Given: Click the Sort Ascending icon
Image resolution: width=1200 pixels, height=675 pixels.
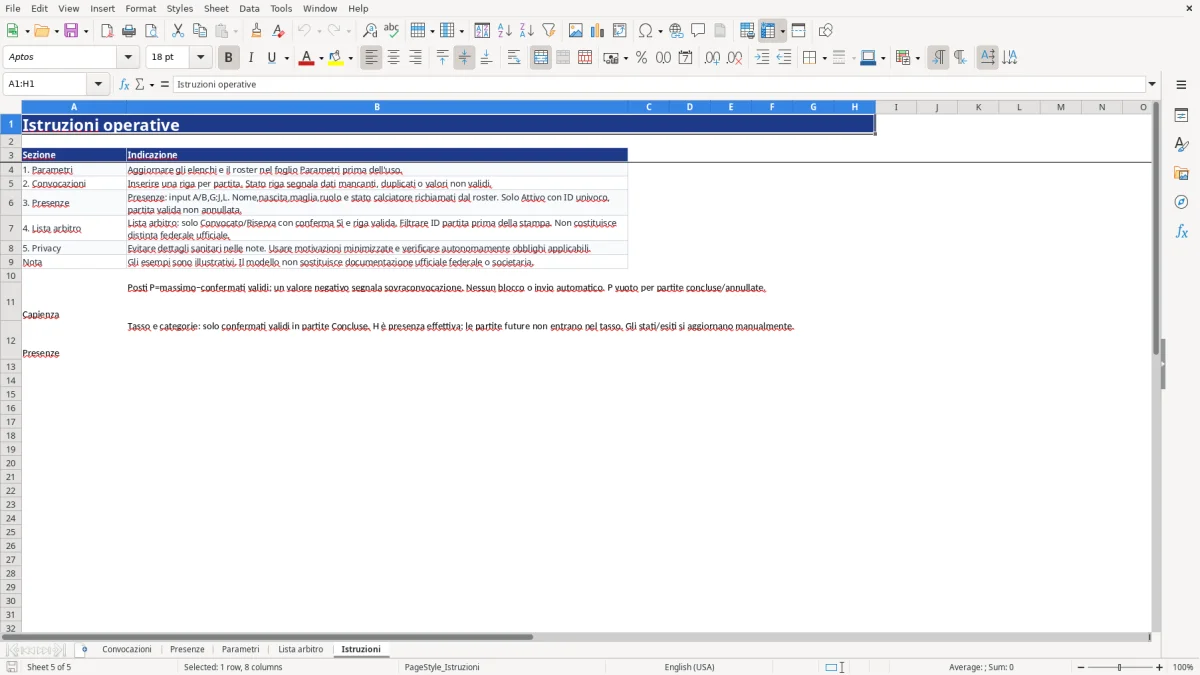Looking at the screenshot, I should [505, 31].
